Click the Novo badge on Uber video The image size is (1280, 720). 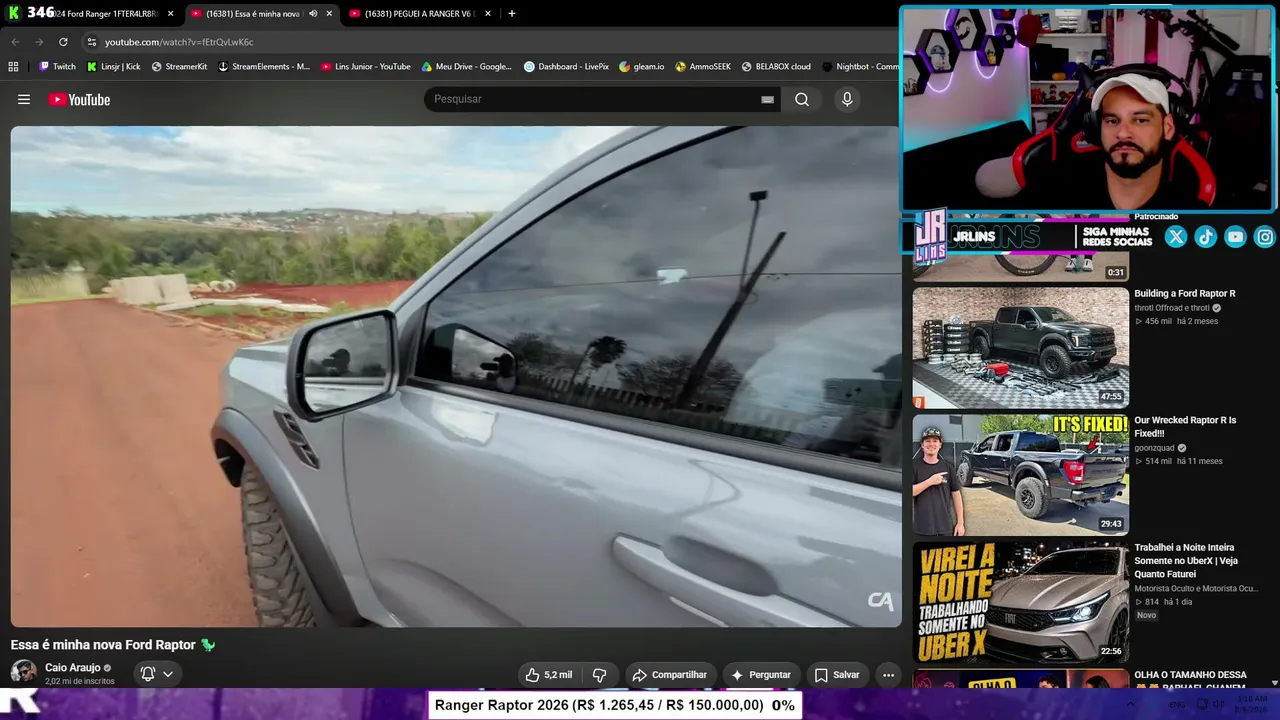[x=1146, y=615]
